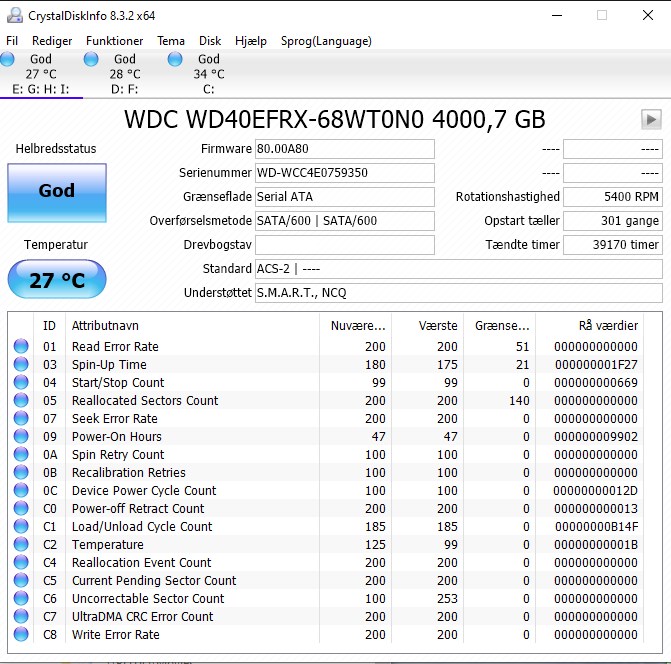Click the status orb of Seek Error Rate
This screenshot has width=671, height=664.
[21, 418]
